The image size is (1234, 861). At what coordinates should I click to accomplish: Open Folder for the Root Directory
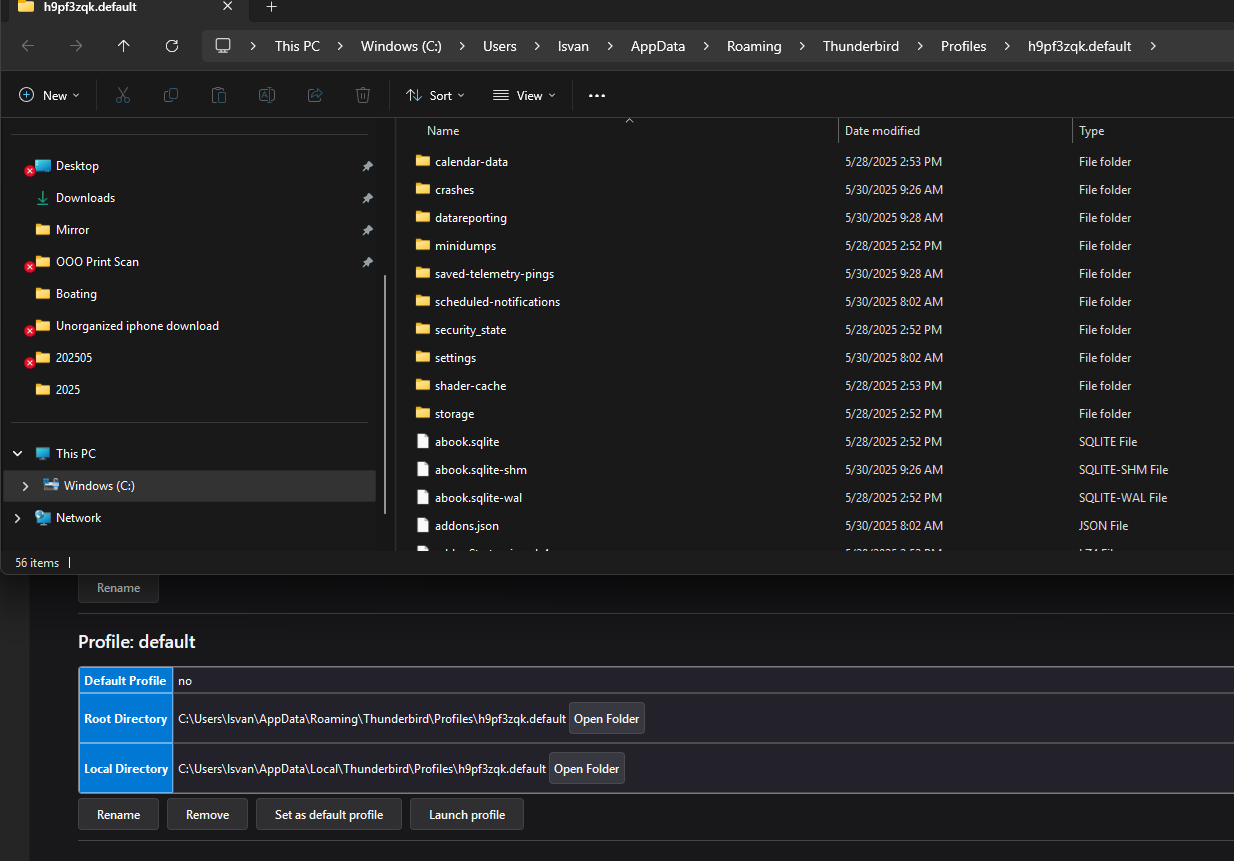(607, 719)
